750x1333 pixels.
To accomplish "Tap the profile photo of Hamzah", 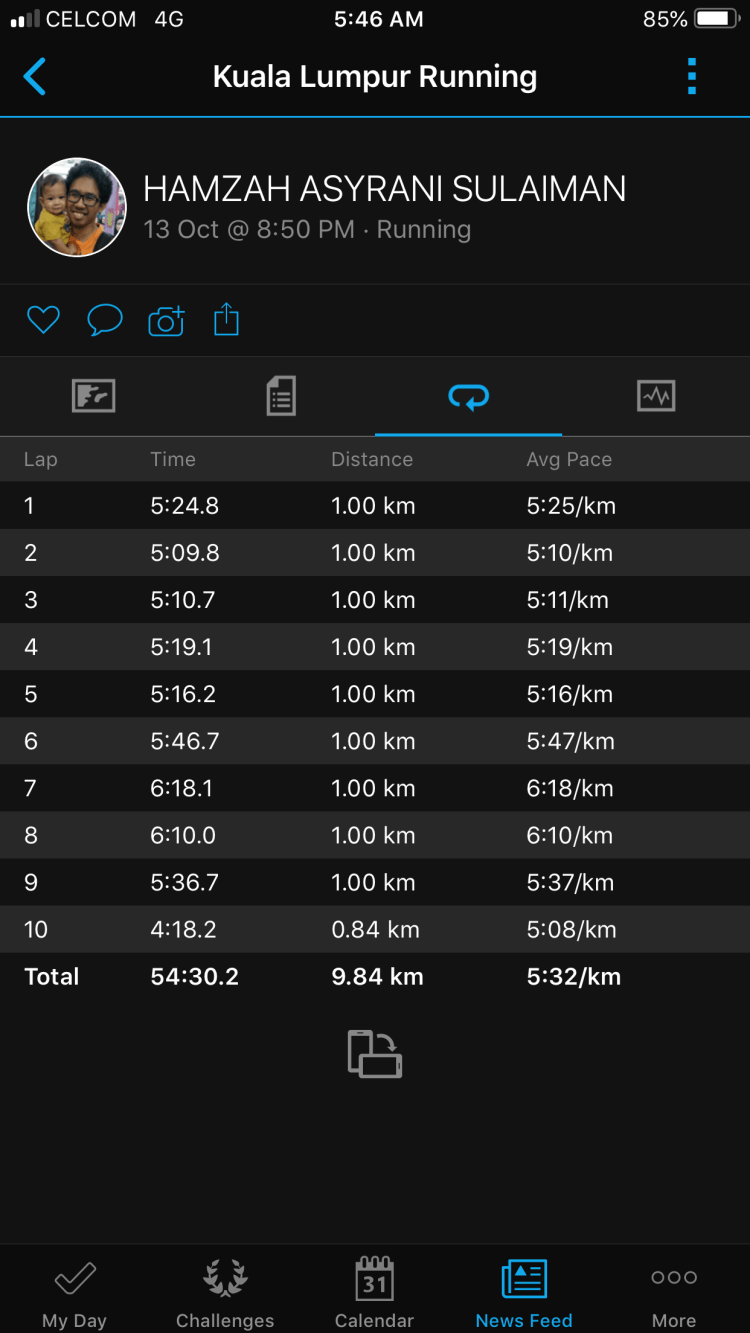I will (77, 208).
